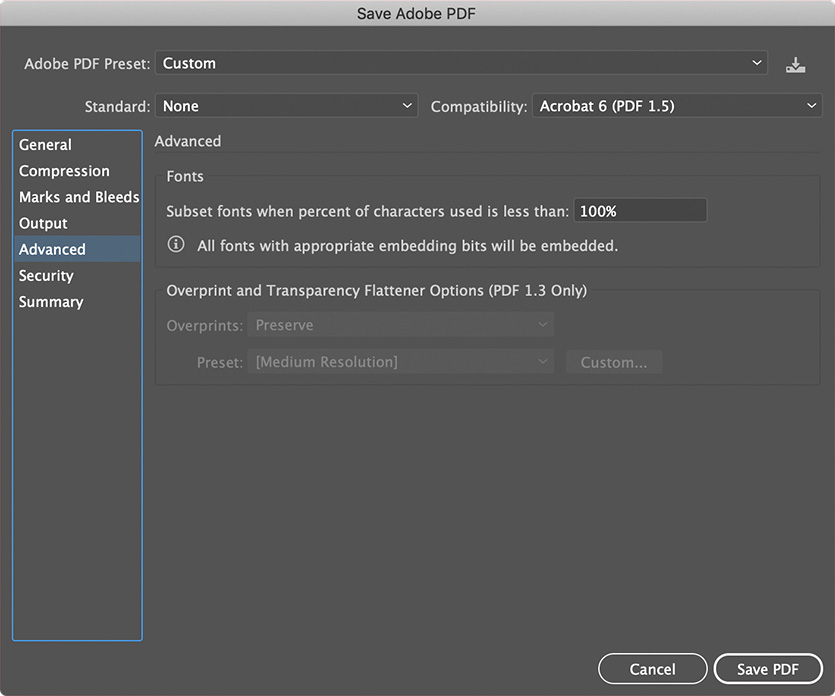This screenshot has height=696, width=835.
Task: Click the Custom... flattener button
Action: click(x=614, y=362)
